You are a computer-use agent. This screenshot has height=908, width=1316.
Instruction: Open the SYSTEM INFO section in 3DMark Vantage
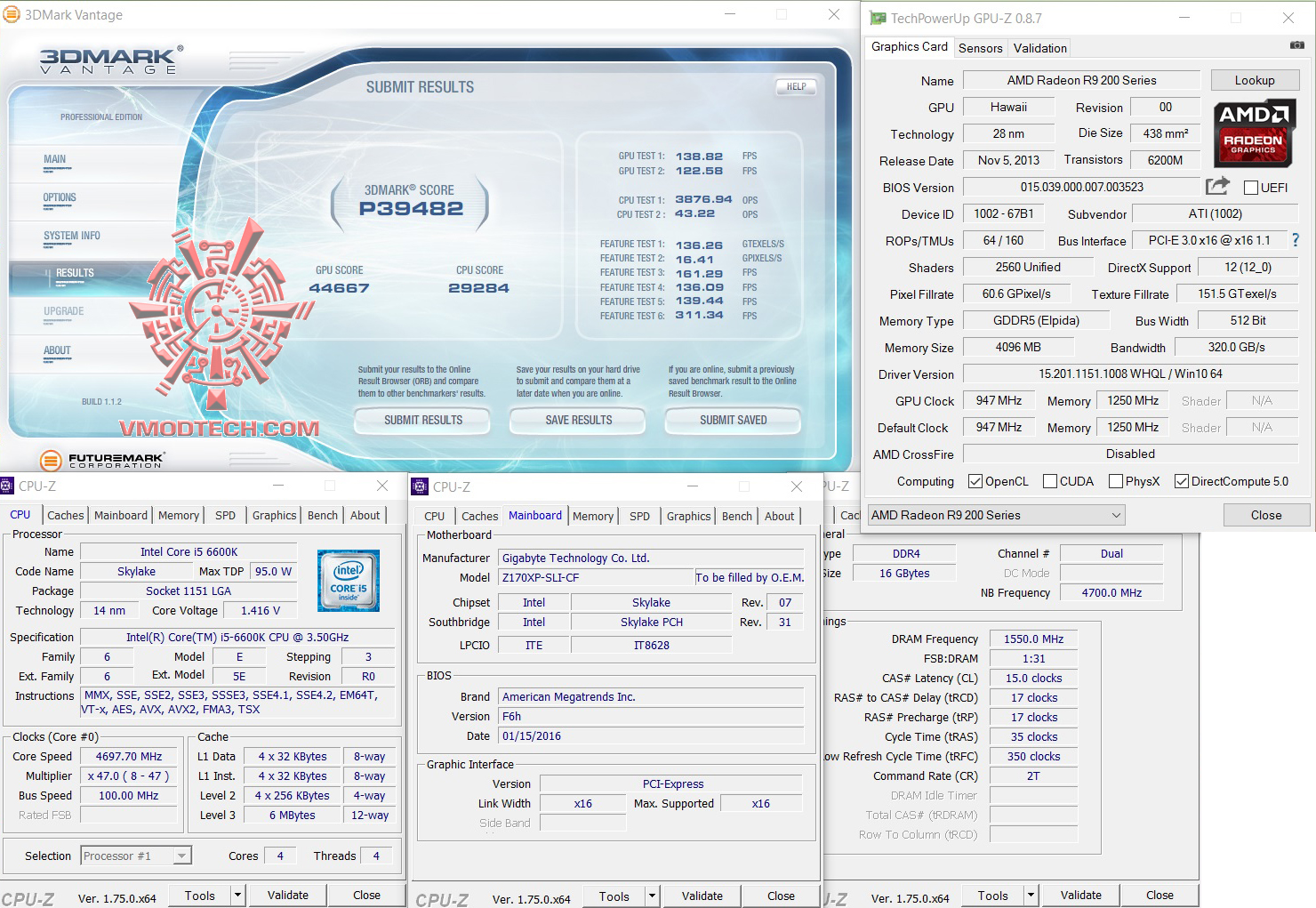coord(72,236)
